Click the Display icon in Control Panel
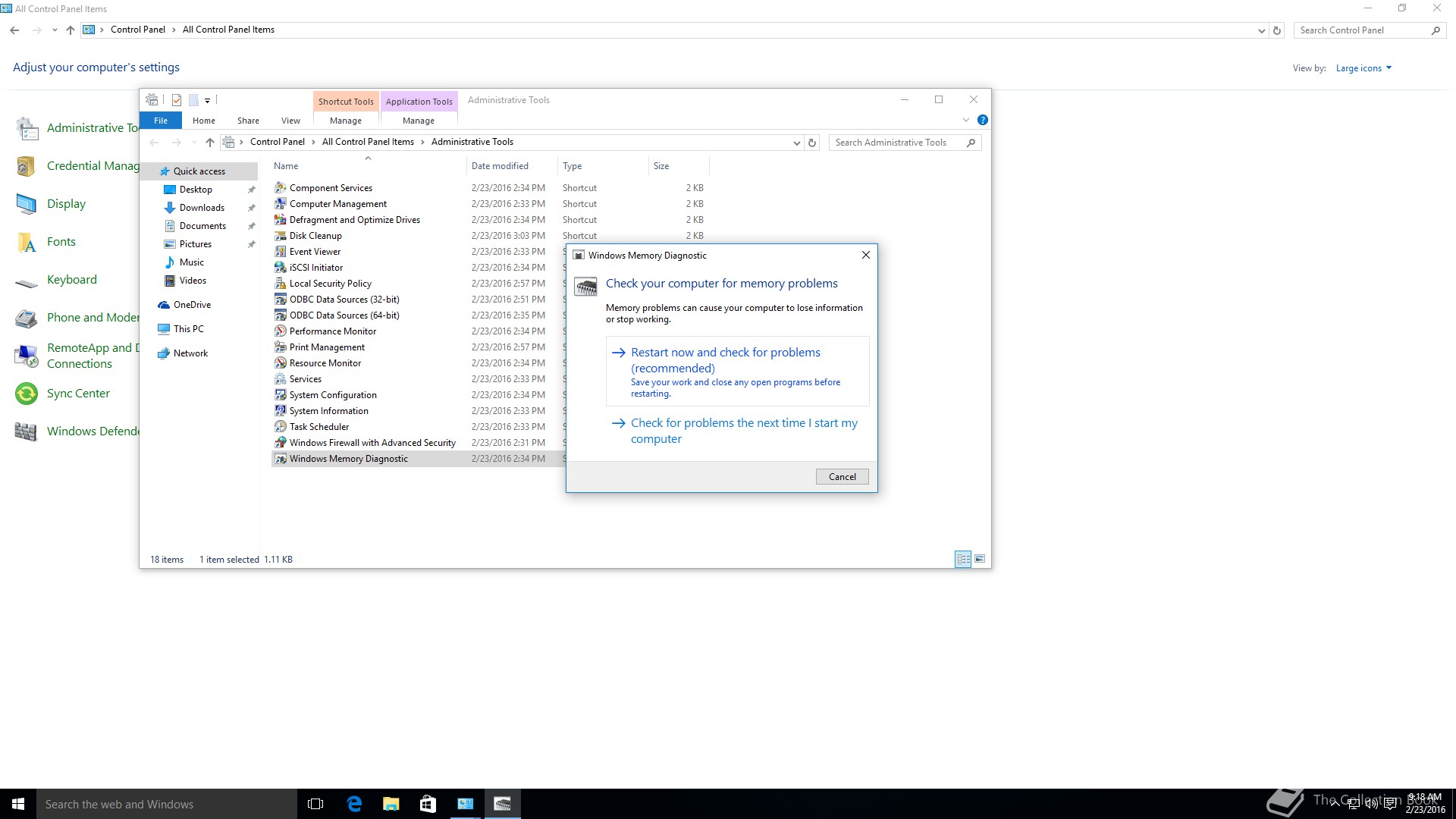The width and height of the screenshot is (1456, 819). tap(27, 204)
